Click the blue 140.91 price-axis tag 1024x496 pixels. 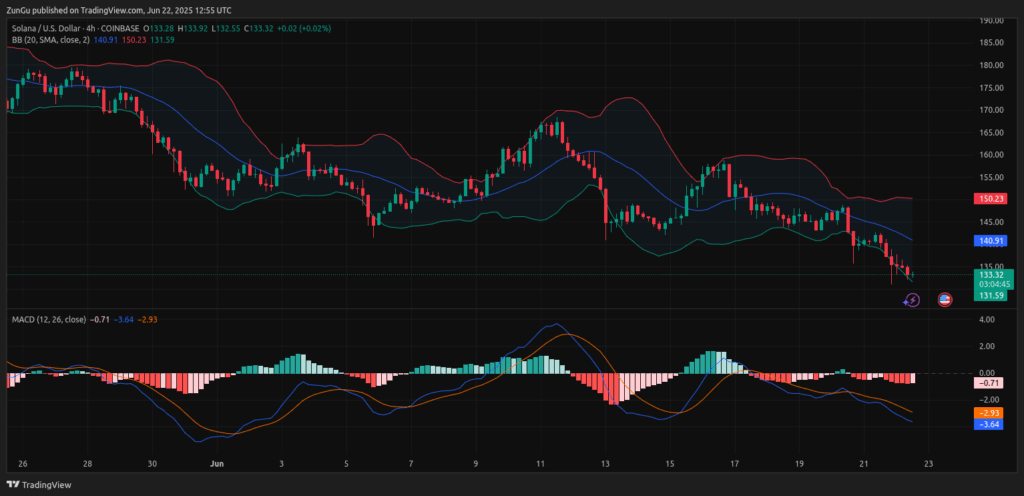pos(992,241)
